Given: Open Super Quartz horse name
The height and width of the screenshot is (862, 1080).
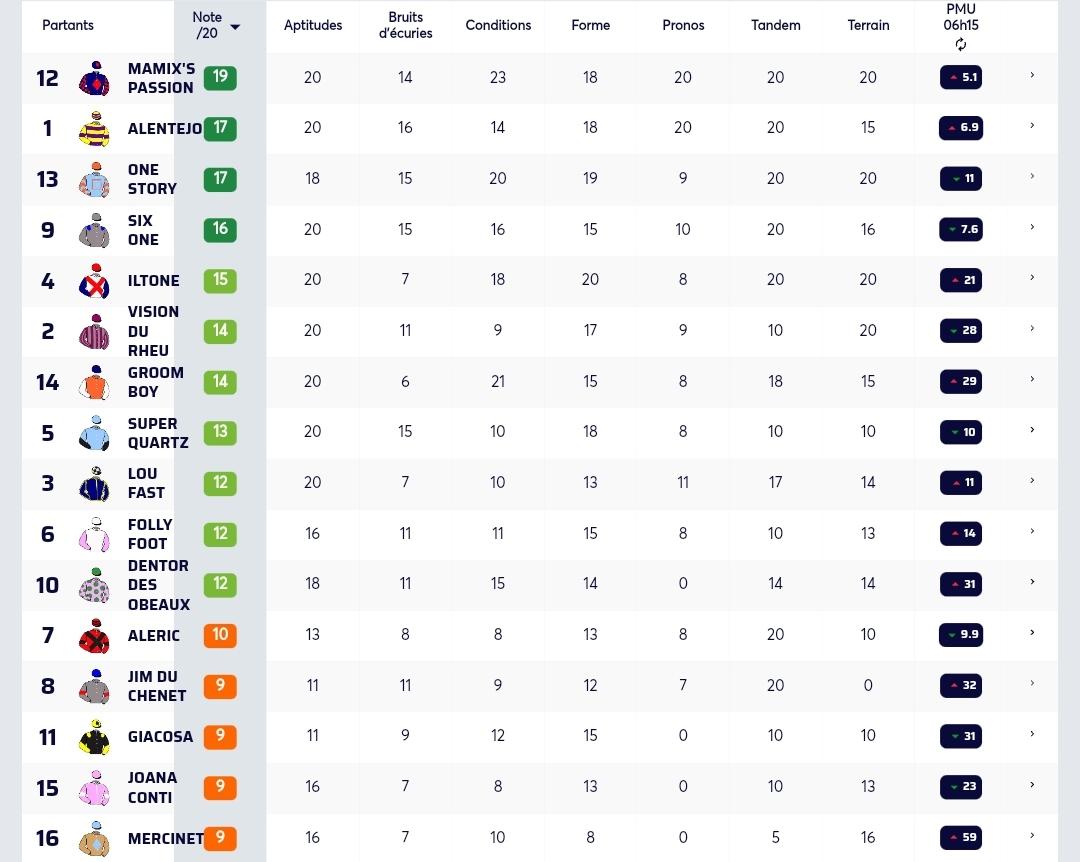Looking at the screenshot, I should [x=158, y=433].
